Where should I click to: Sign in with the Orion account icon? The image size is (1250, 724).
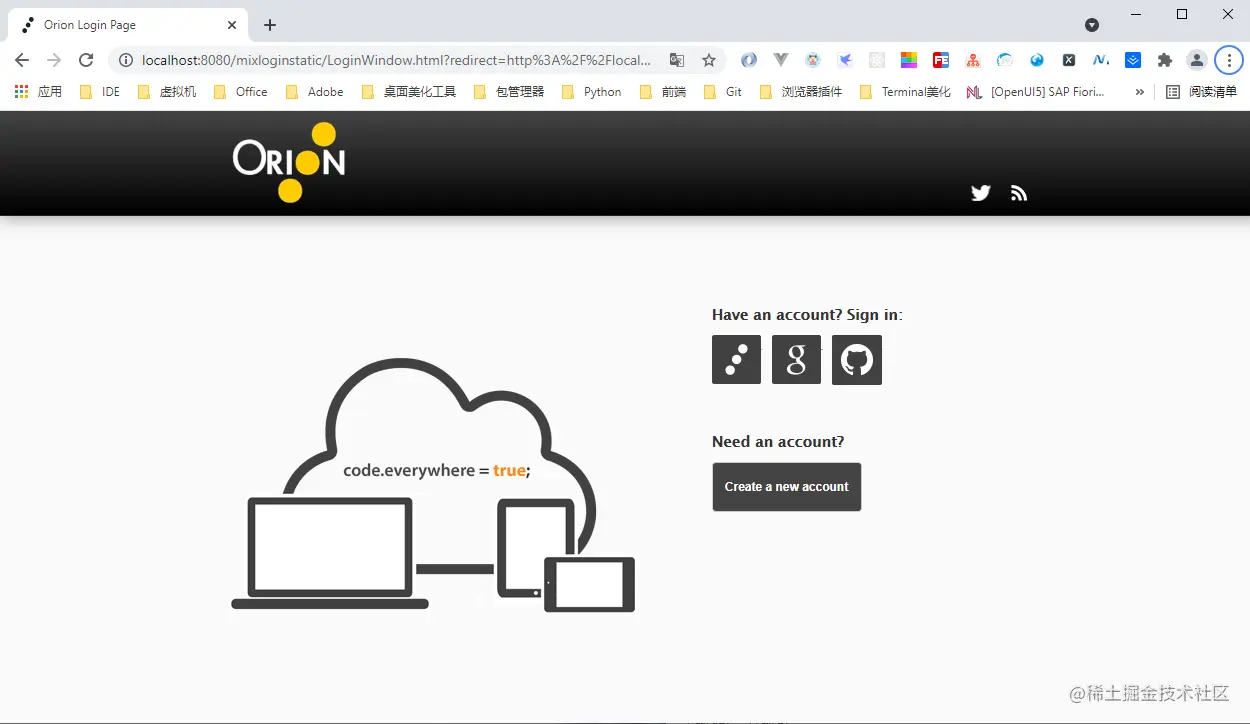pos(736,359)
